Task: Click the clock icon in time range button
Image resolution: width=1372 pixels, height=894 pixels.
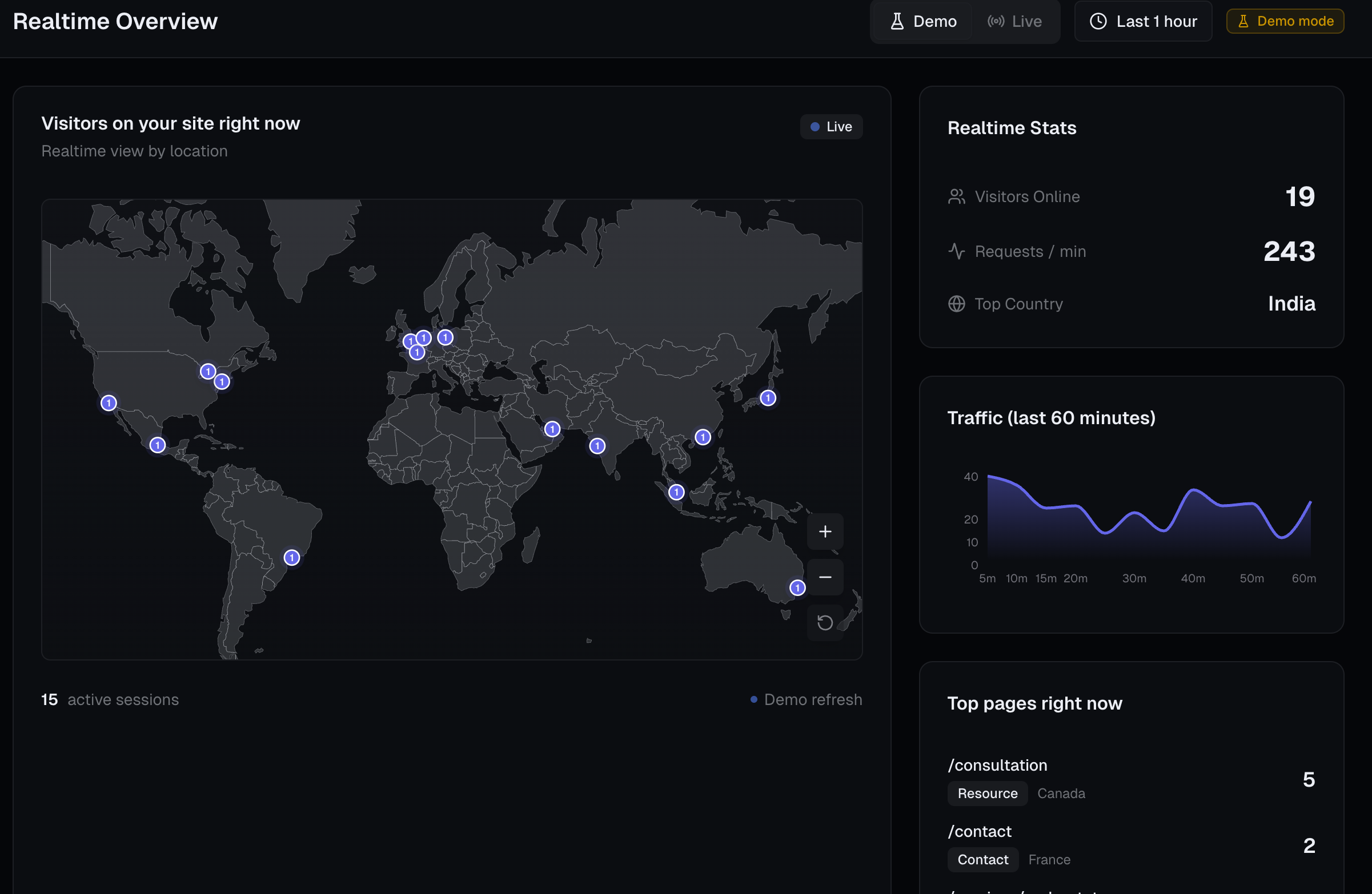Action: 1098,21
